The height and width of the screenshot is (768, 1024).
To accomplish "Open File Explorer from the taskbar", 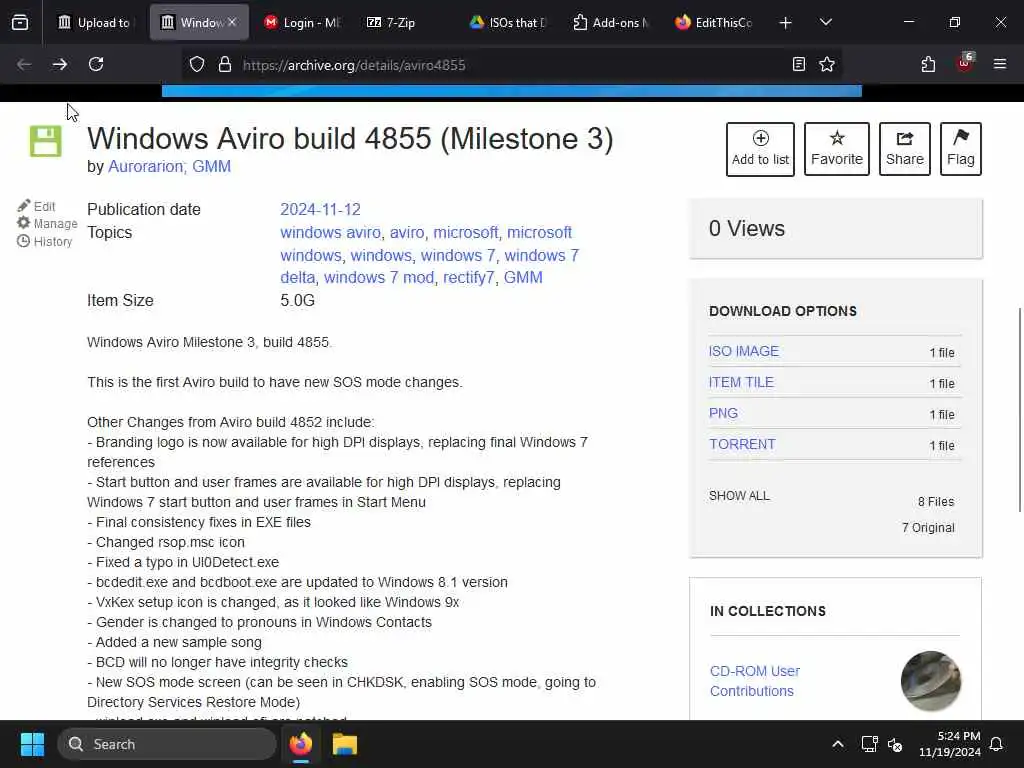I will tap(345, 744).
